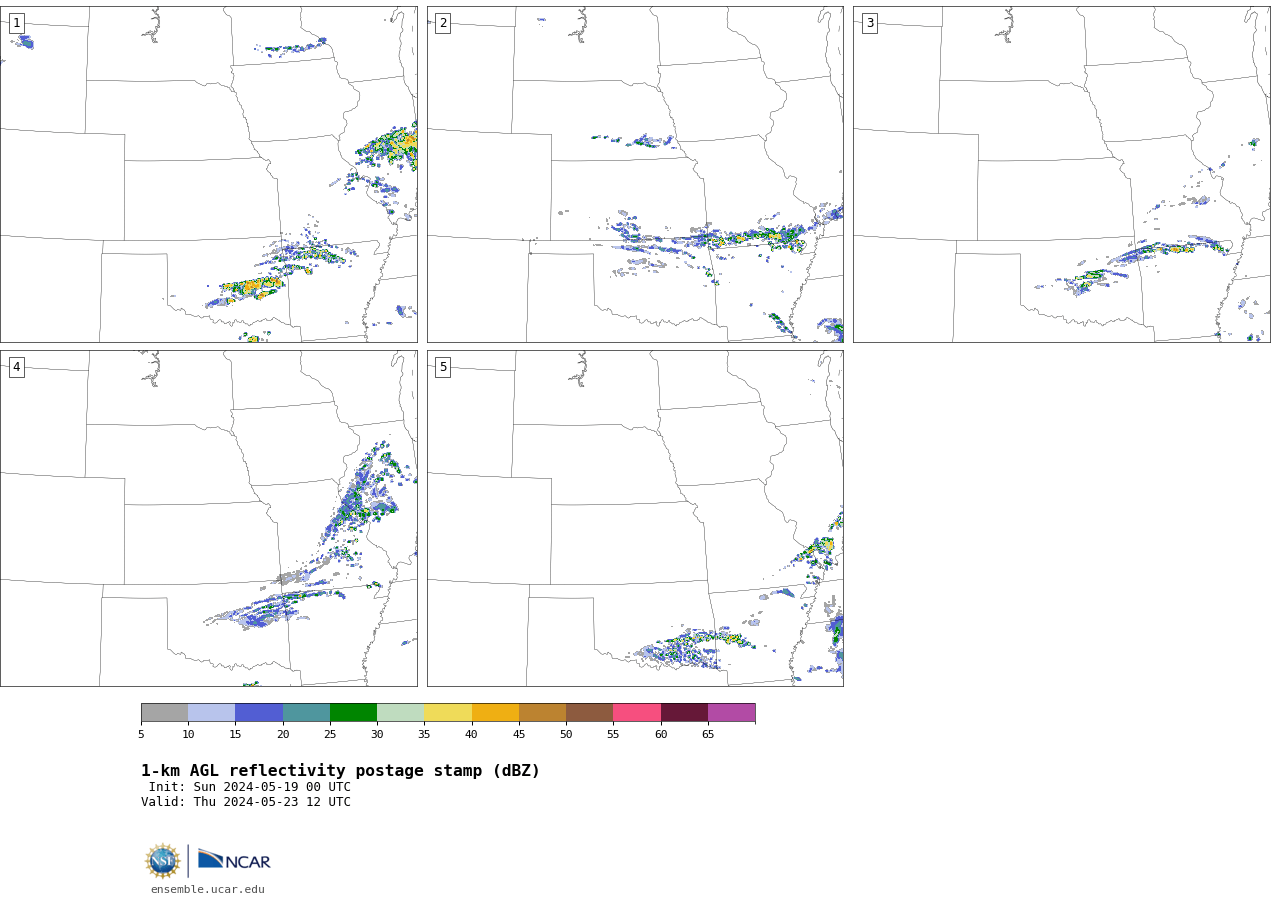The width and height of the screenshot is (1280, 901).
Task: Select the pale green 30-35 dBZ swatch
Action: [401, 713]
